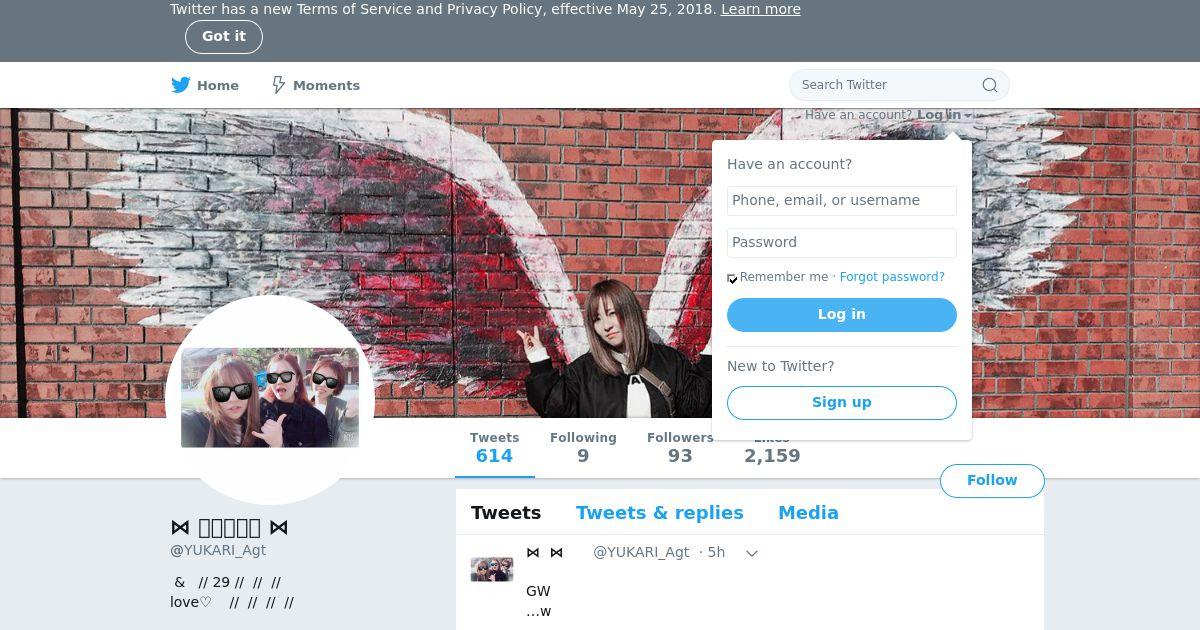Follow the @YUKARI_Agt account
Image resolution: width=1200 pixels, height=630 pixels.
[992, 481]
